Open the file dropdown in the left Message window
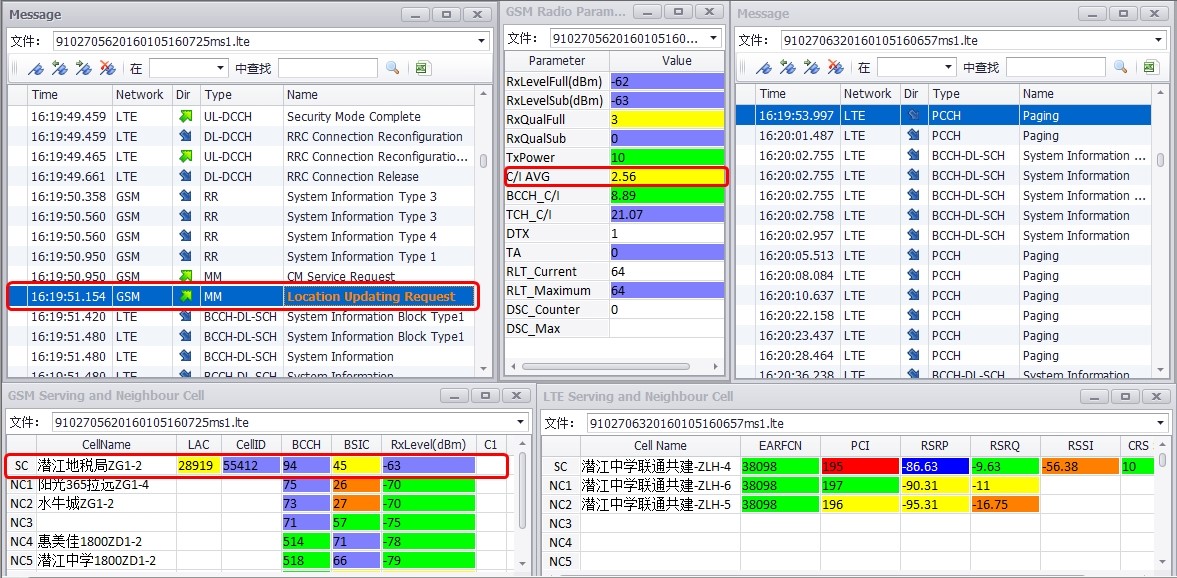1177x578 pixels. pos(482,41)
